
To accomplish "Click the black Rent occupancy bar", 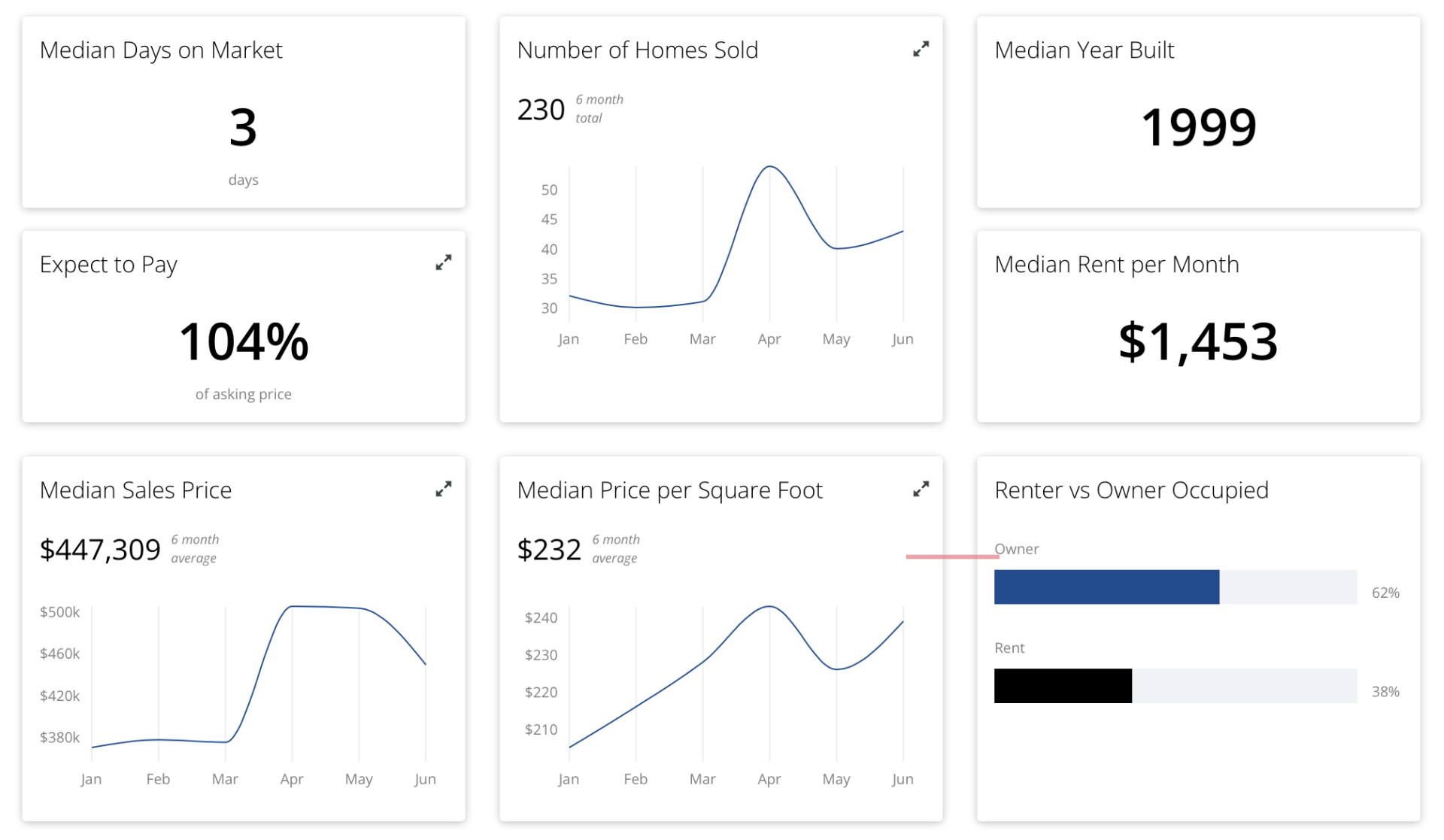I will tap(1063, 686).
